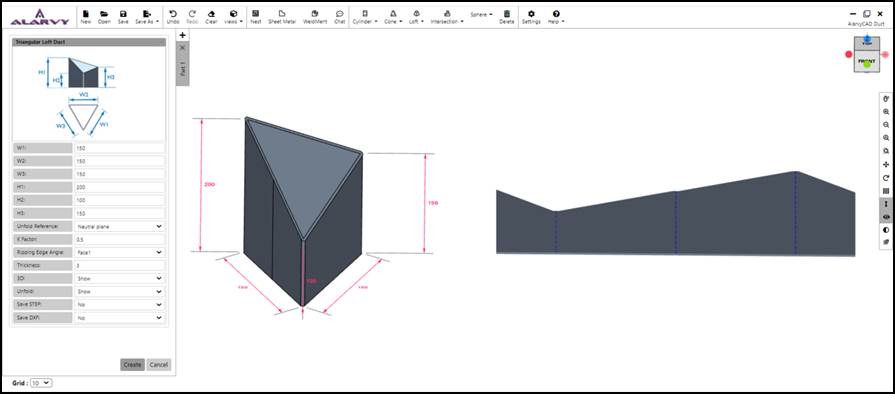This screenshot has height=394, width=895.
Task: Click the rotate view icon in side toolbar
Action: 886,178
